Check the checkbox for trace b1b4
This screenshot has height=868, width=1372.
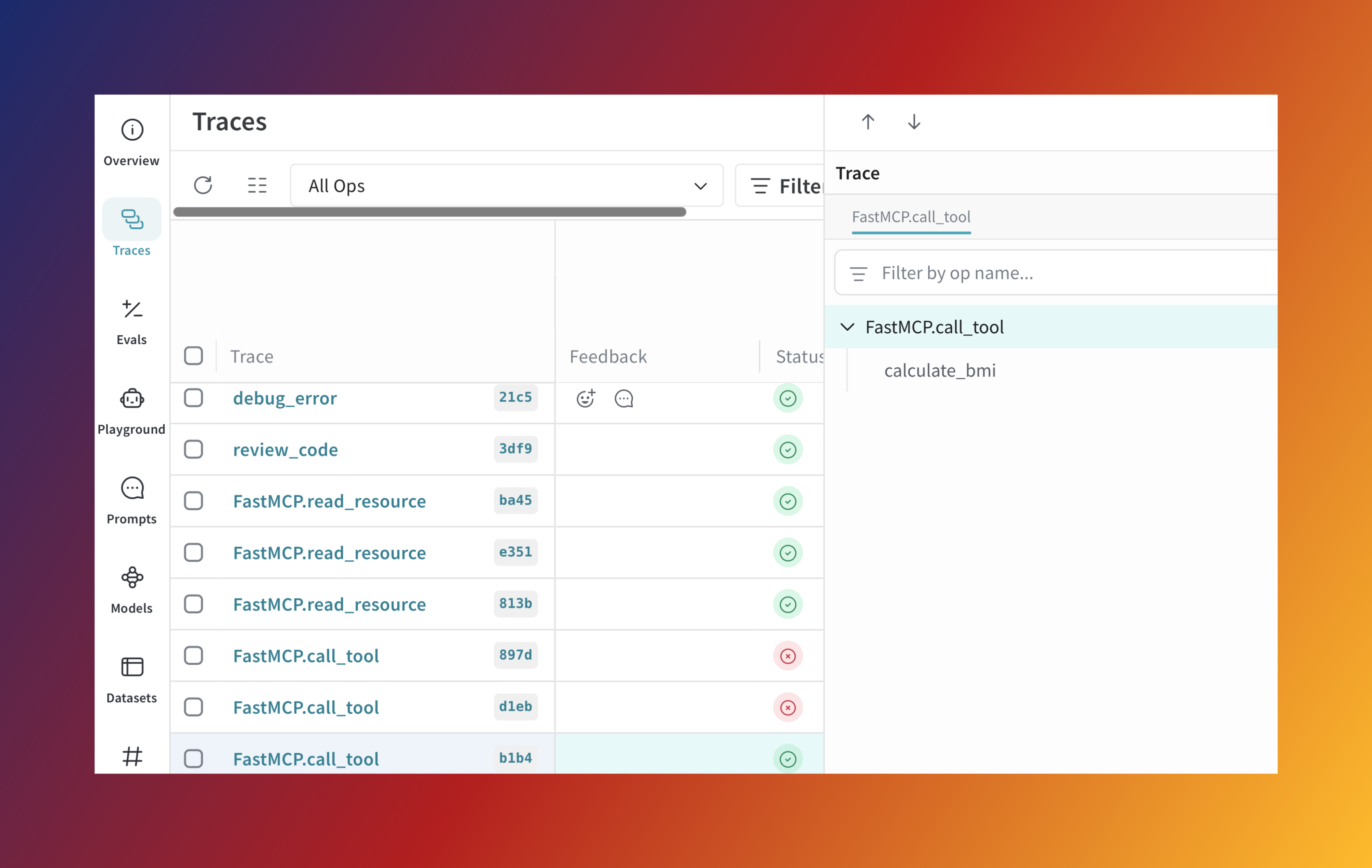pyautogui.click(x=193, y=759)
